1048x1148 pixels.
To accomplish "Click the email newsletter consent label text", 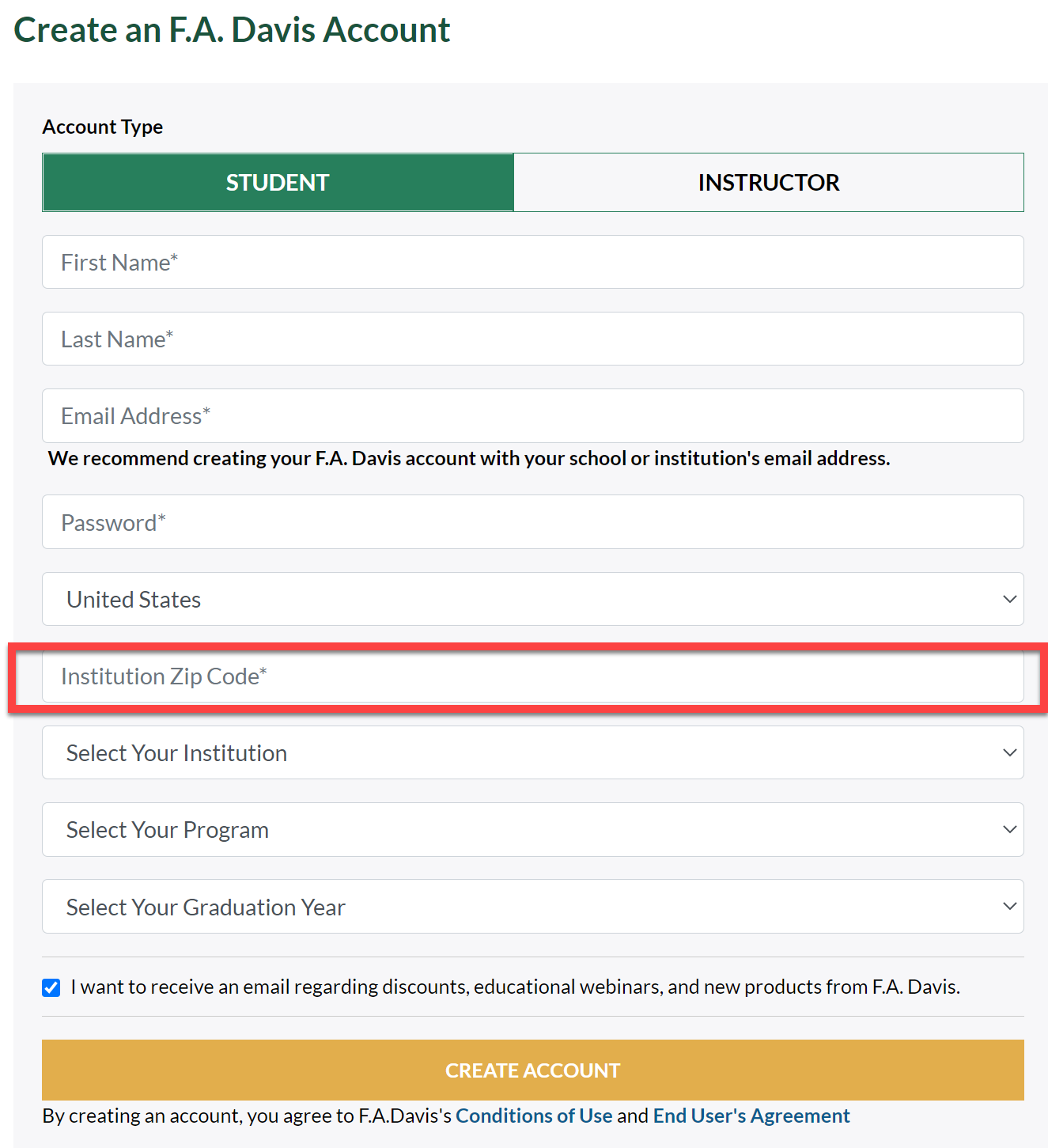I will click(x=515, y=987).
